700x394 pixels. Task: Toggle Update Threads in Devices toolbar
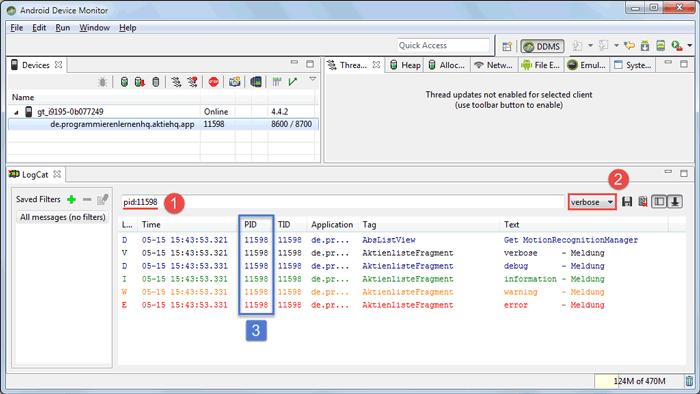tap(176, 82)
